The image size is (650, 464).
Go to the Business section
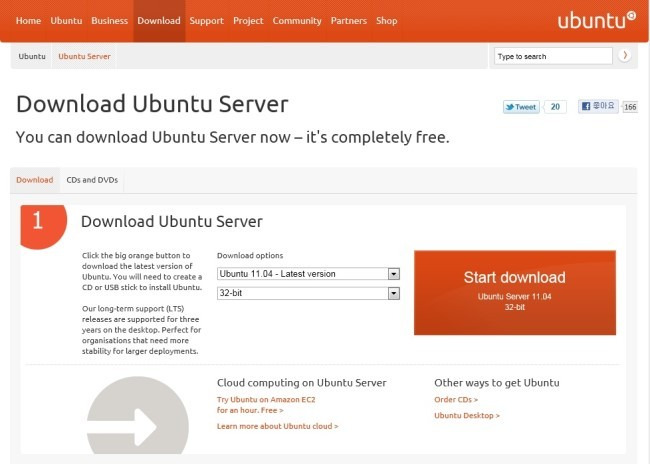pos(109,21)
